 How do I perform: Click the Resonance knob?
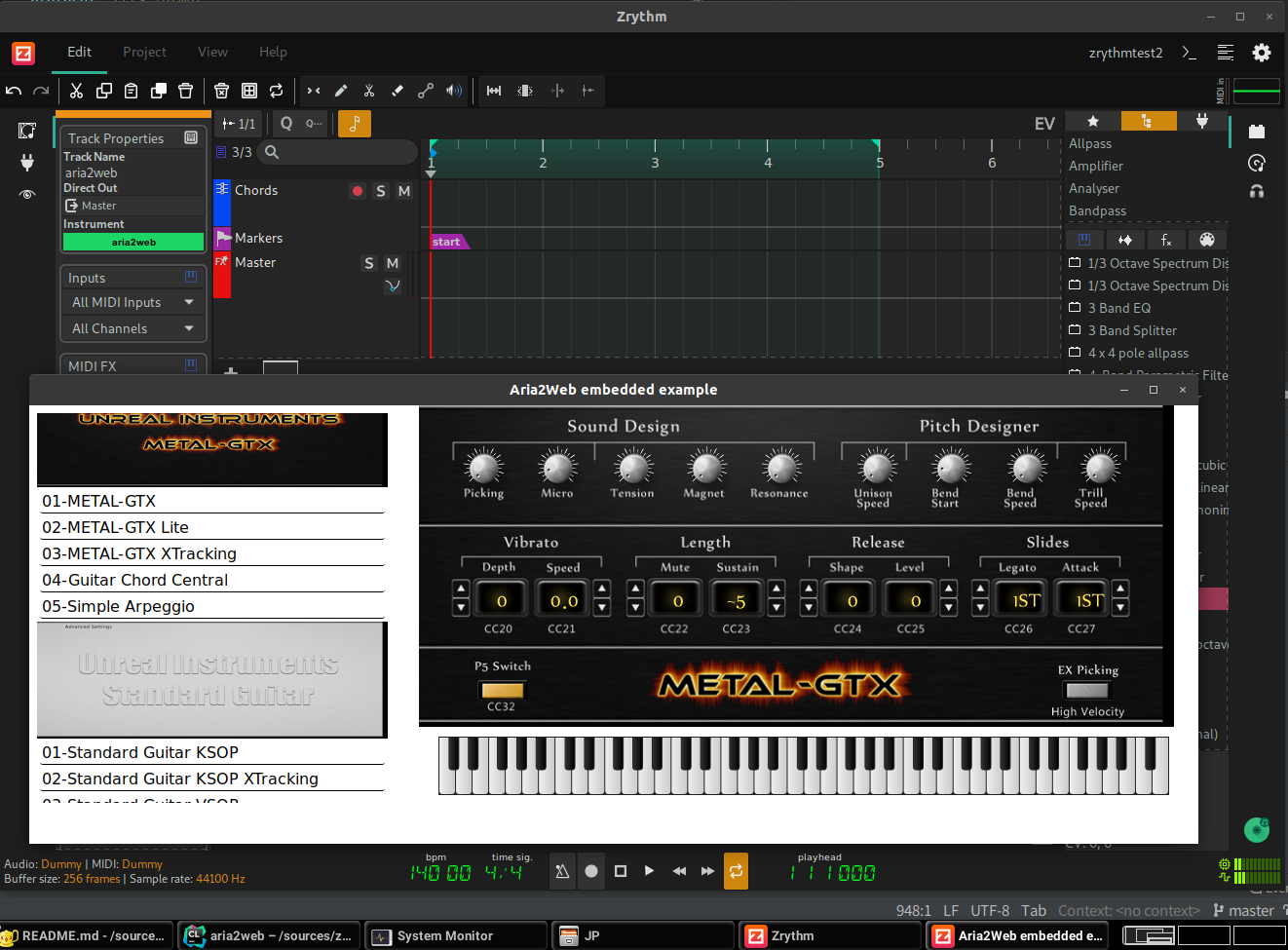point(779,467)
